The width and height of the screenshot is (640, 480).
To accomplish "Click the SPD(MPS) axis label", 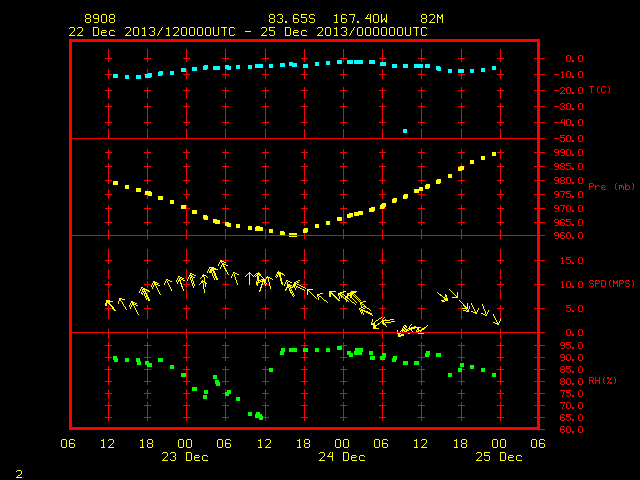I will pyautogui.click(x=611, y=283).
